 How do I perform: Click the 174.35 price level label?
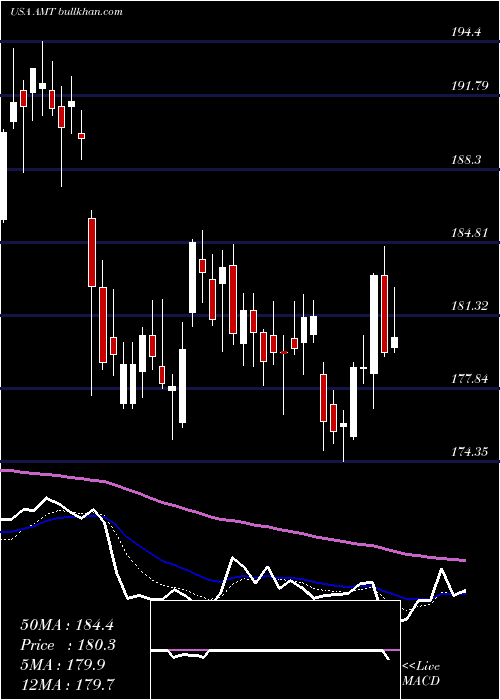[x=470, y=452]
